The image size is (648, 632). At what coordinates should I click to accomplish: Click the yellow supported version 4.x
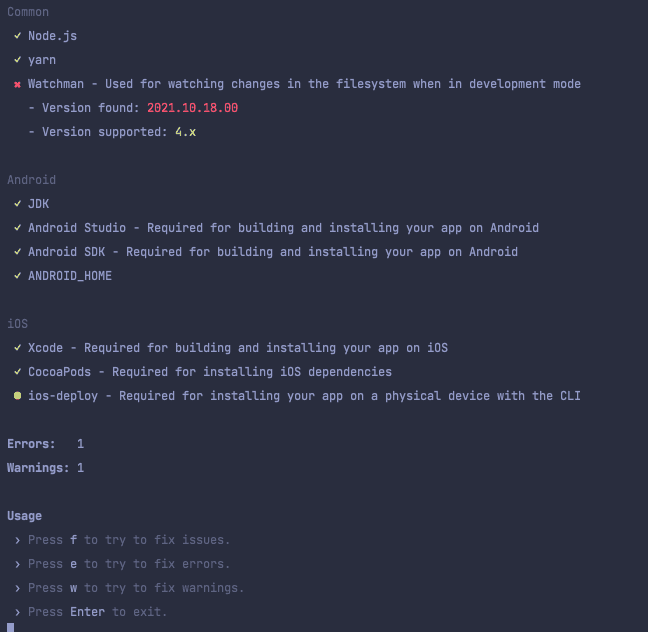pos(185,132)
